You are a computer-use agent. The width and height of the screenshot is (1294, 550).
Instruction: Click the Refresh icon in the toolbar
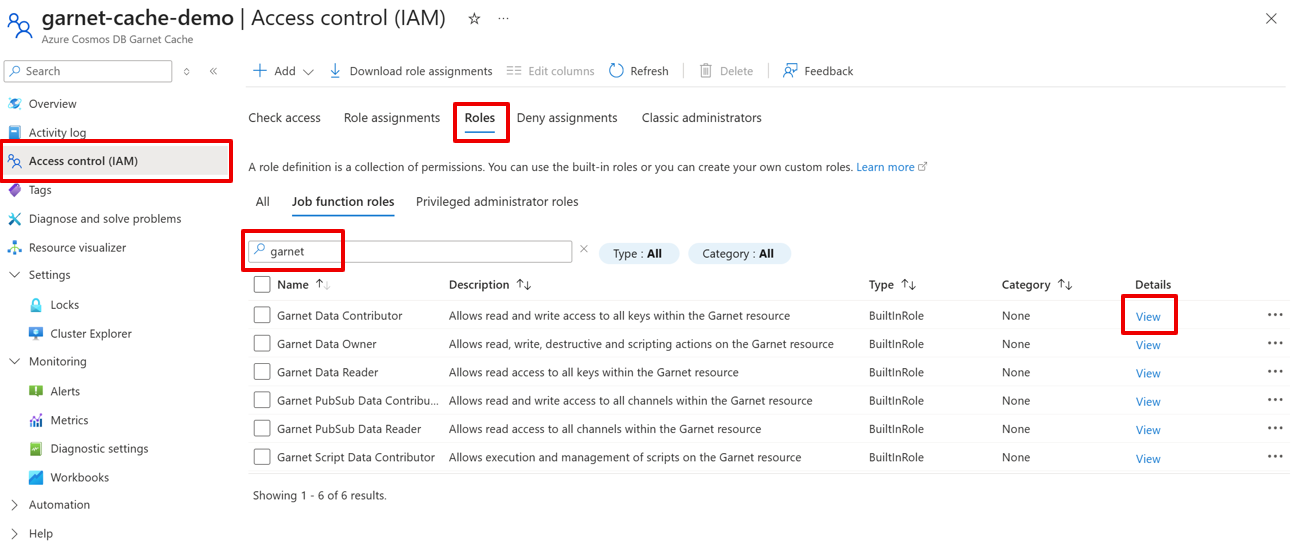(617, 71)
